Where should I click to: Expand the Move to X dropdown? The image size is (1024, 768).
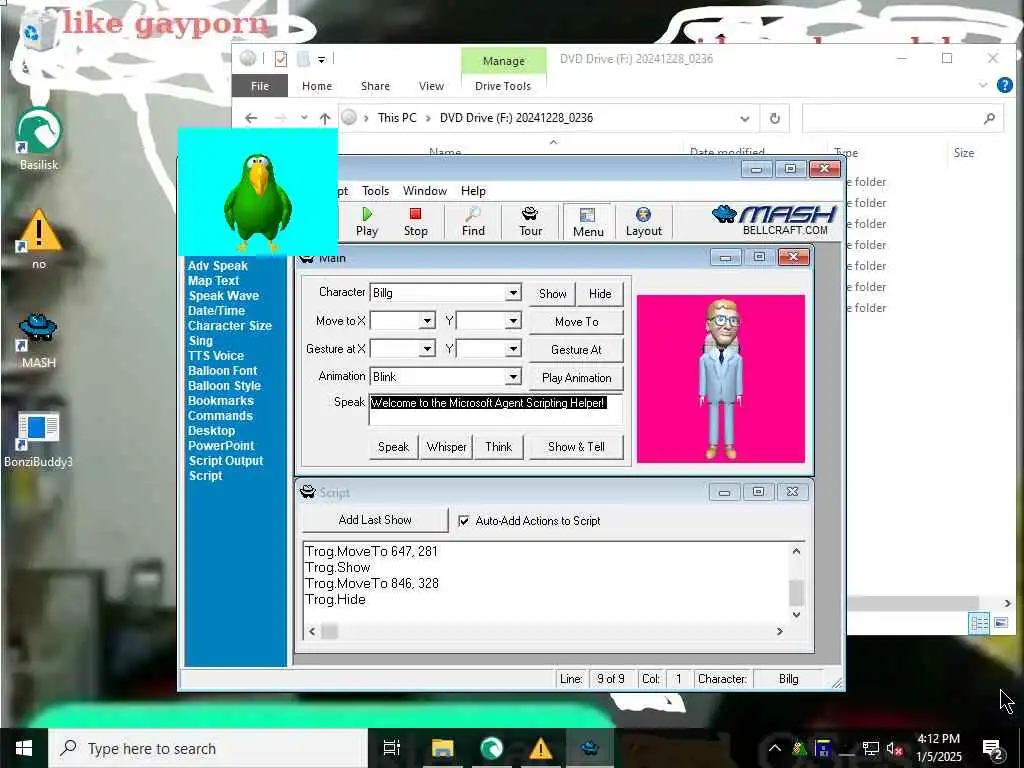coord(427,321)
